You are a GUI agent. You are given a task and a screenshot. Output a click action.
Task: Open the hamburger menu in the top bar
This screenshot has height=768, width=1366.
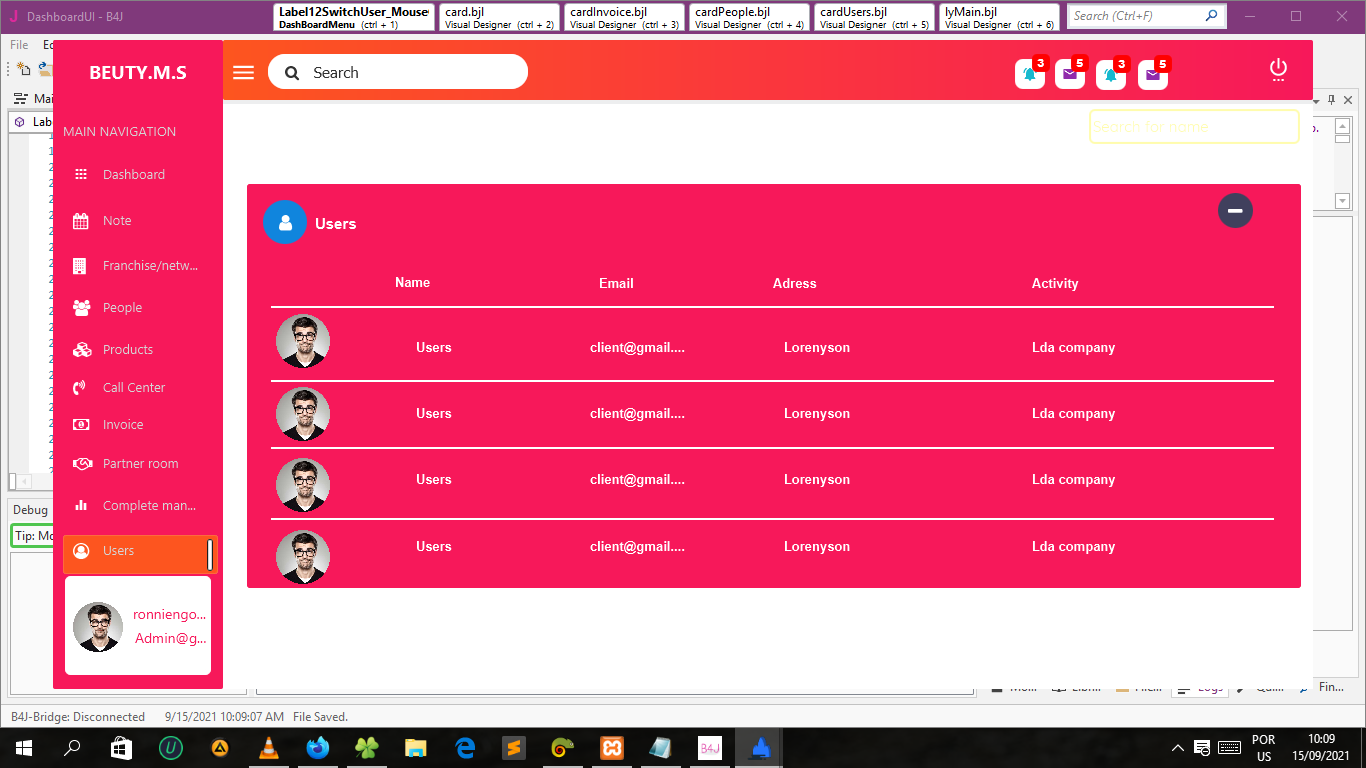click(x=243, y=73)
